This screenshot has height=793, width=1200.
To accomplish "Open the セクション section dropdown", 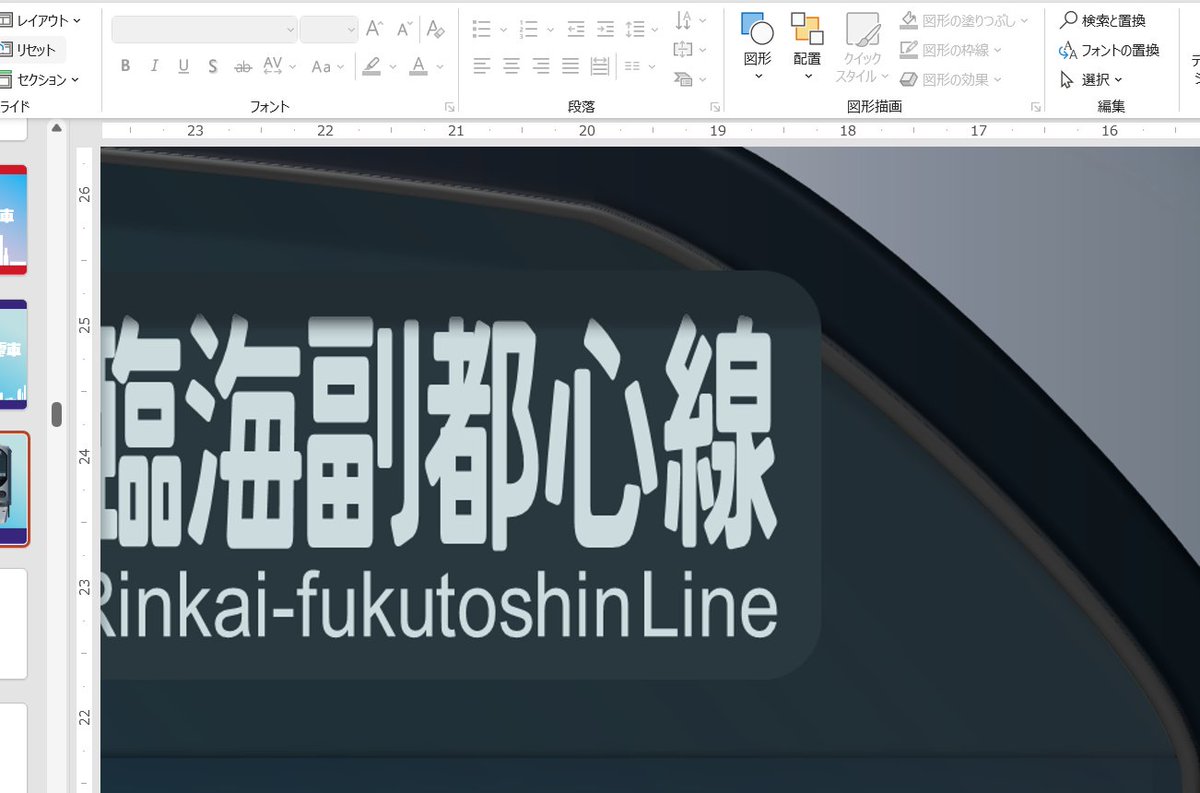I will [41, 79].
